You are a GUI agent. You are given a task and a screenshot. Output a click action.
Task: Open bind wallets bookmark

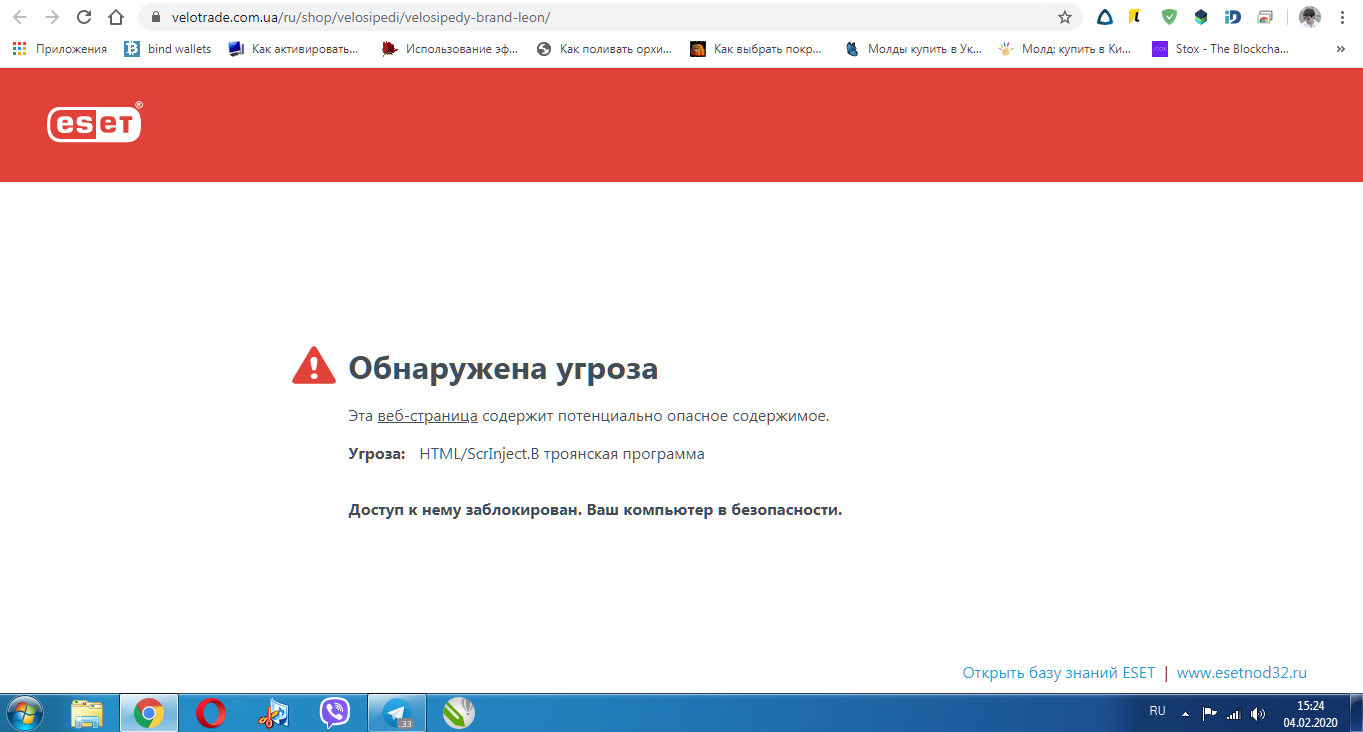click(x=168, y=48)
